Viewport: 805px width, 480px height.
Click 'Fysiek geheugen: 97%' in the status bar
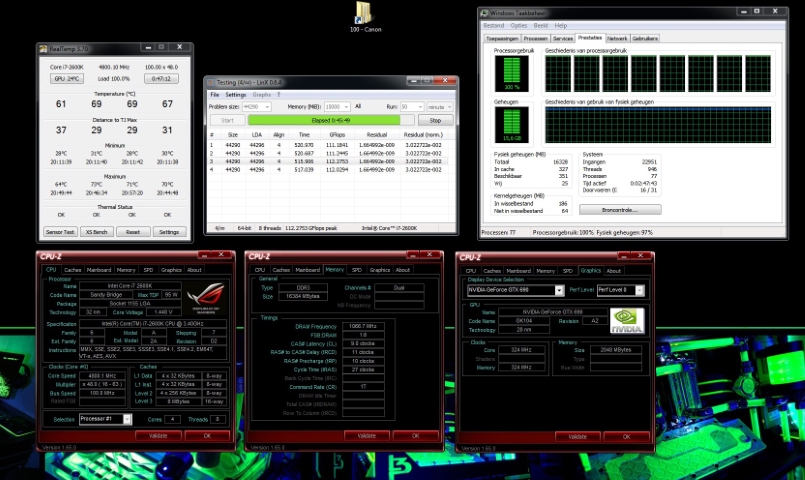(625, 233)
